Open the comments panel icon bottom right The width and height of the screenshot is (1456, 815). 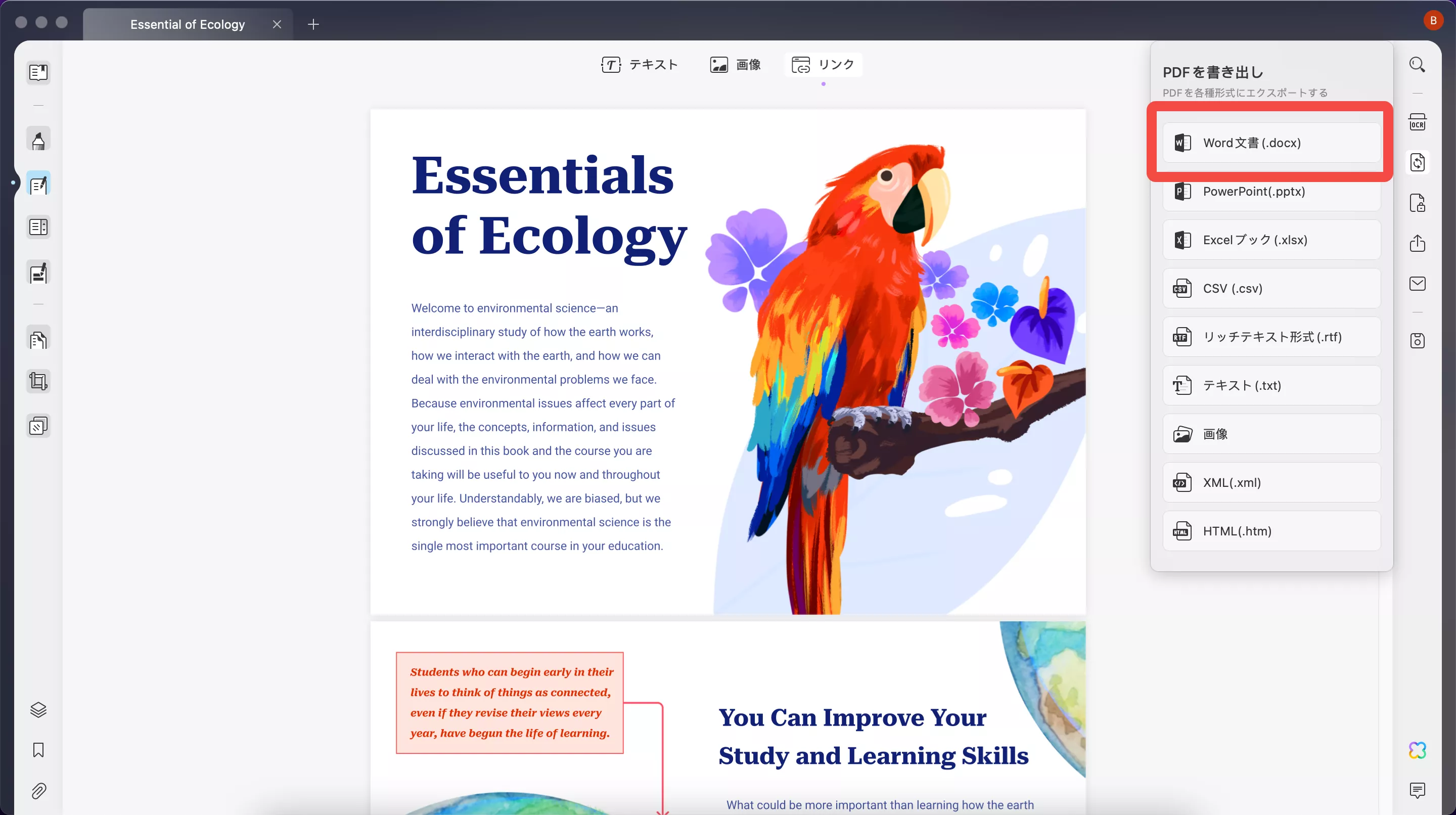pos(1417,790)
